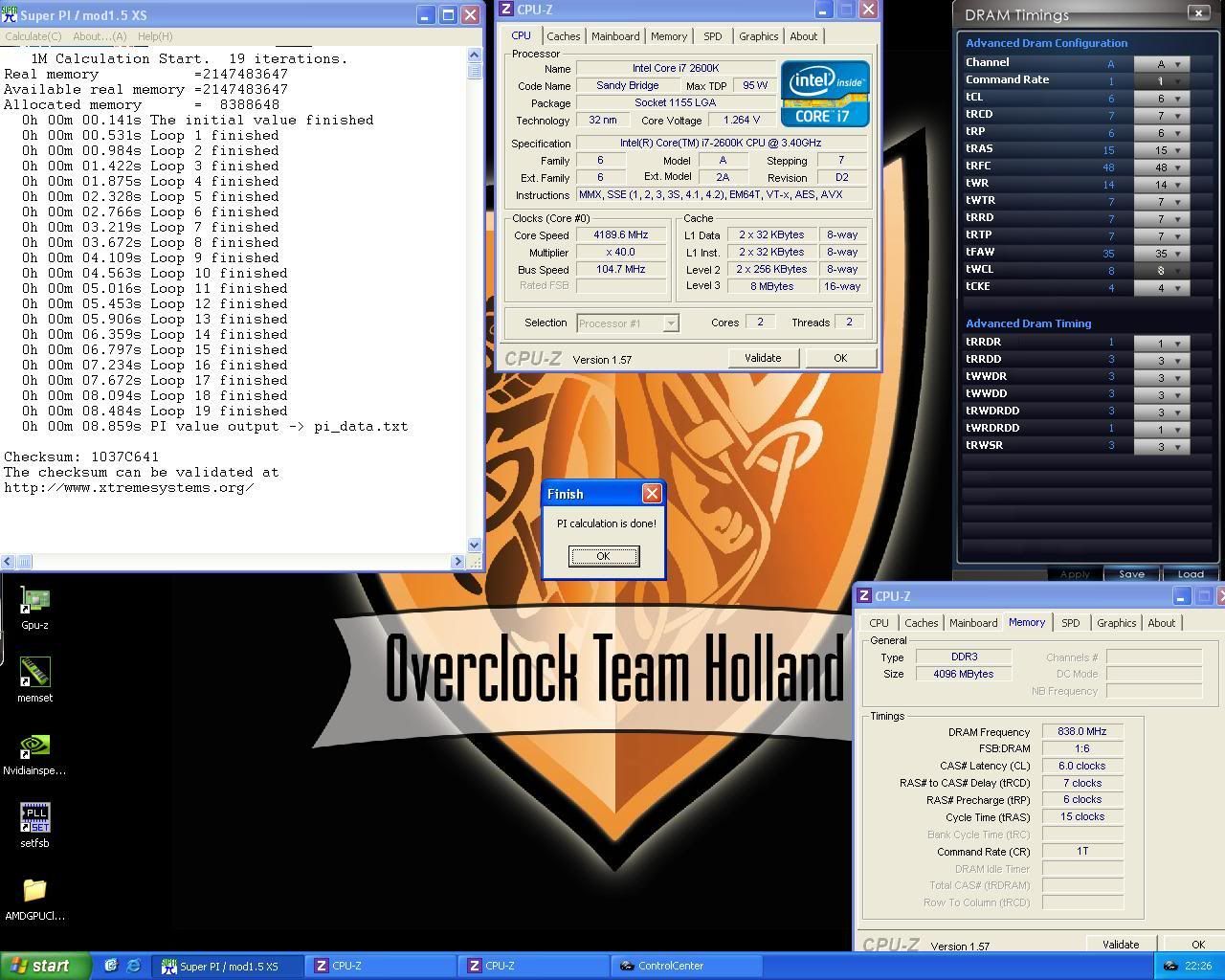Close the DRAM Timings panel

pos(1198,12)
